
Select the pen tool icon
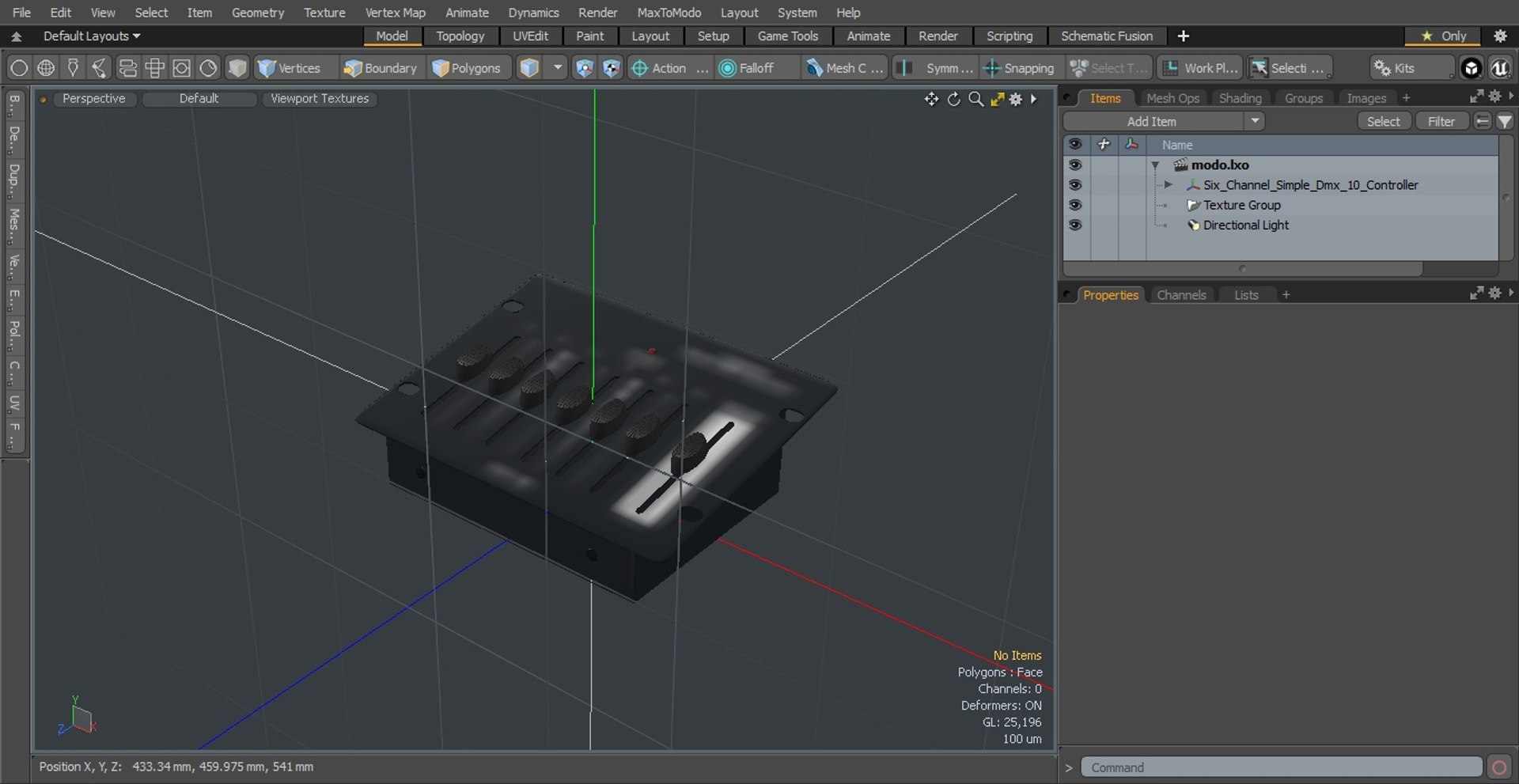[73, 68]
